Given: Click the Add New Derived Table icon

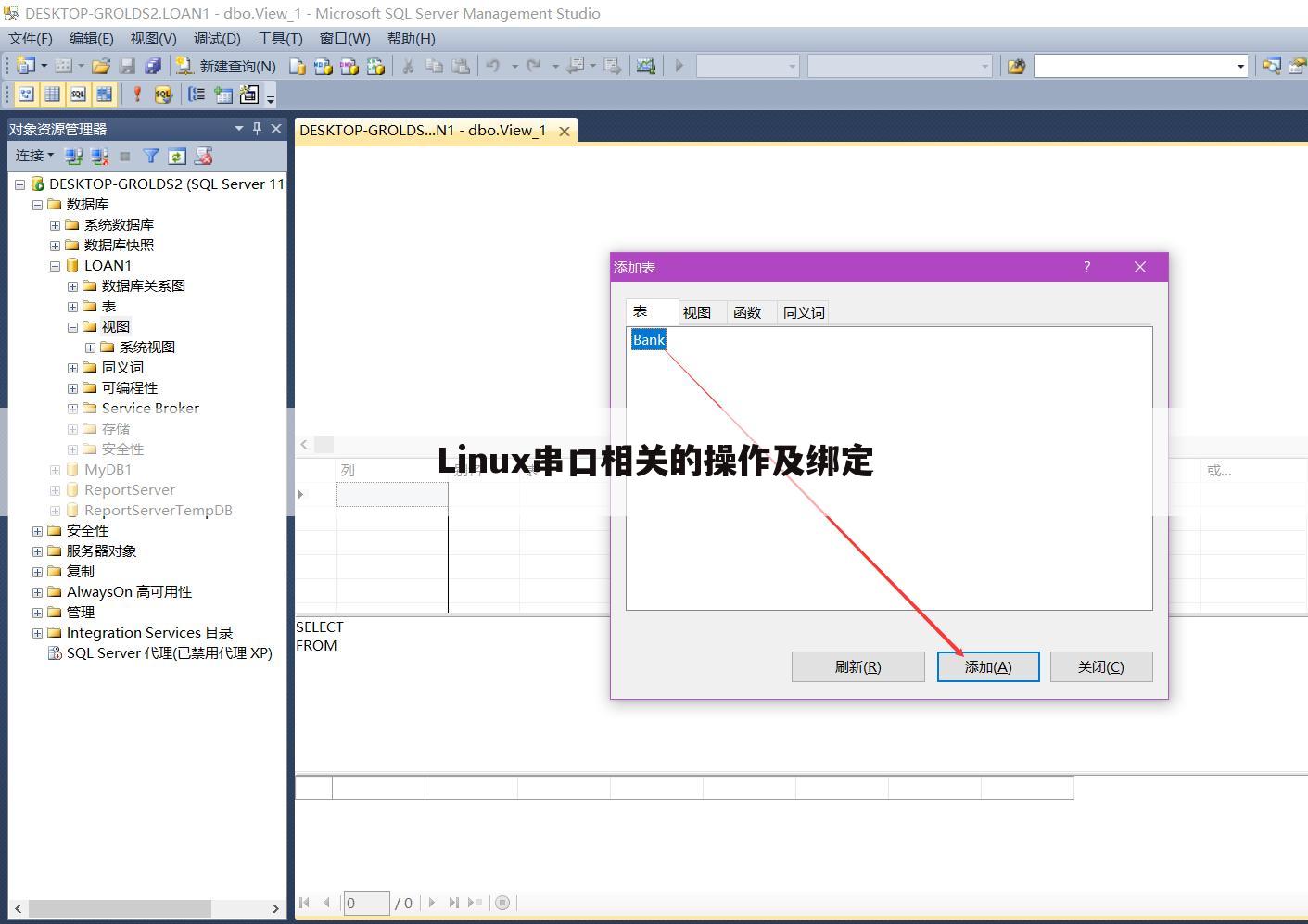Looking at the screenshot, I should (x=248, y=94).
